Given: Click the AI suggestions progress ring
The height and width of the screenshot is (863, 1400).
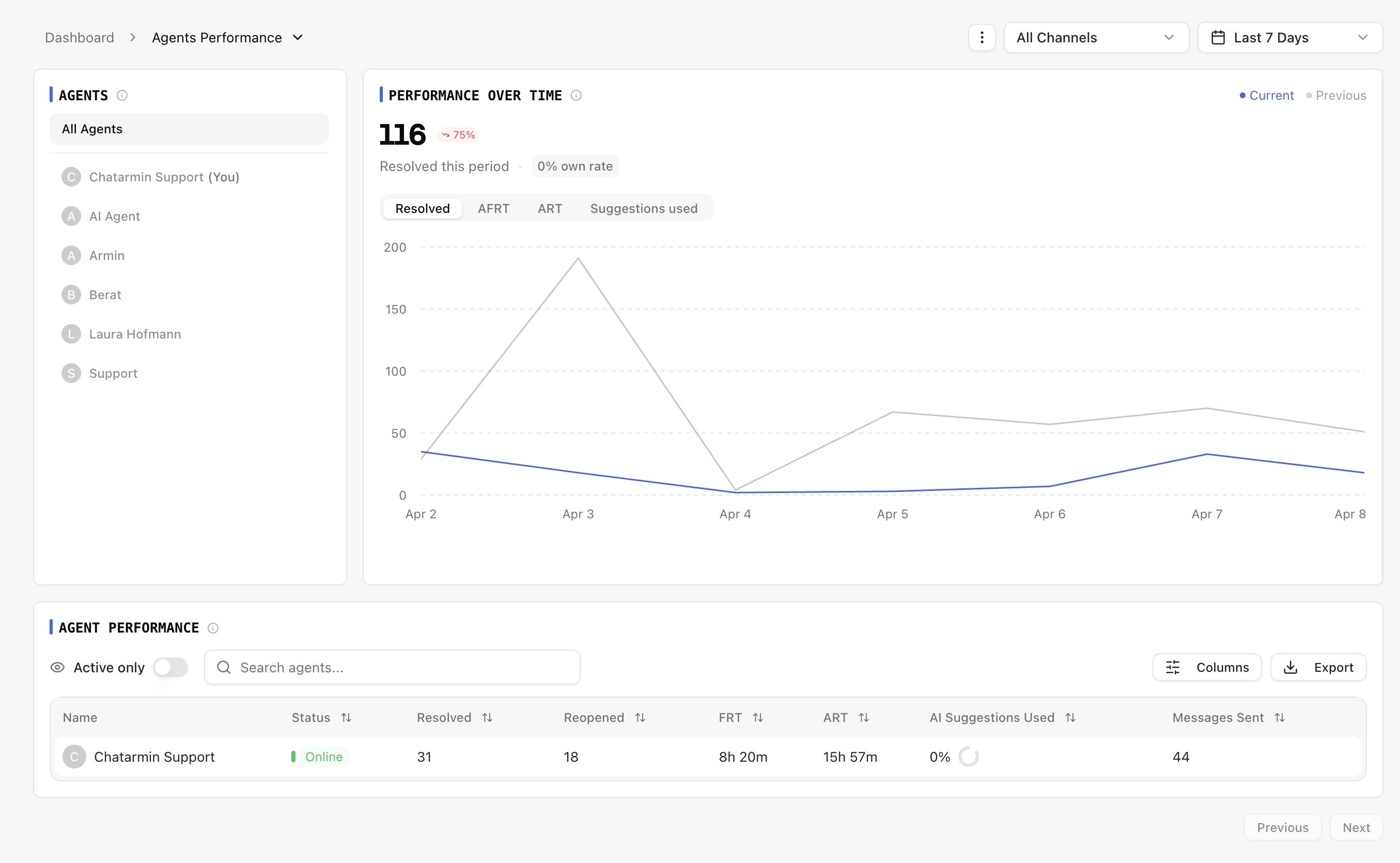Looking at the screenshot, I should (x=968, y=757).
